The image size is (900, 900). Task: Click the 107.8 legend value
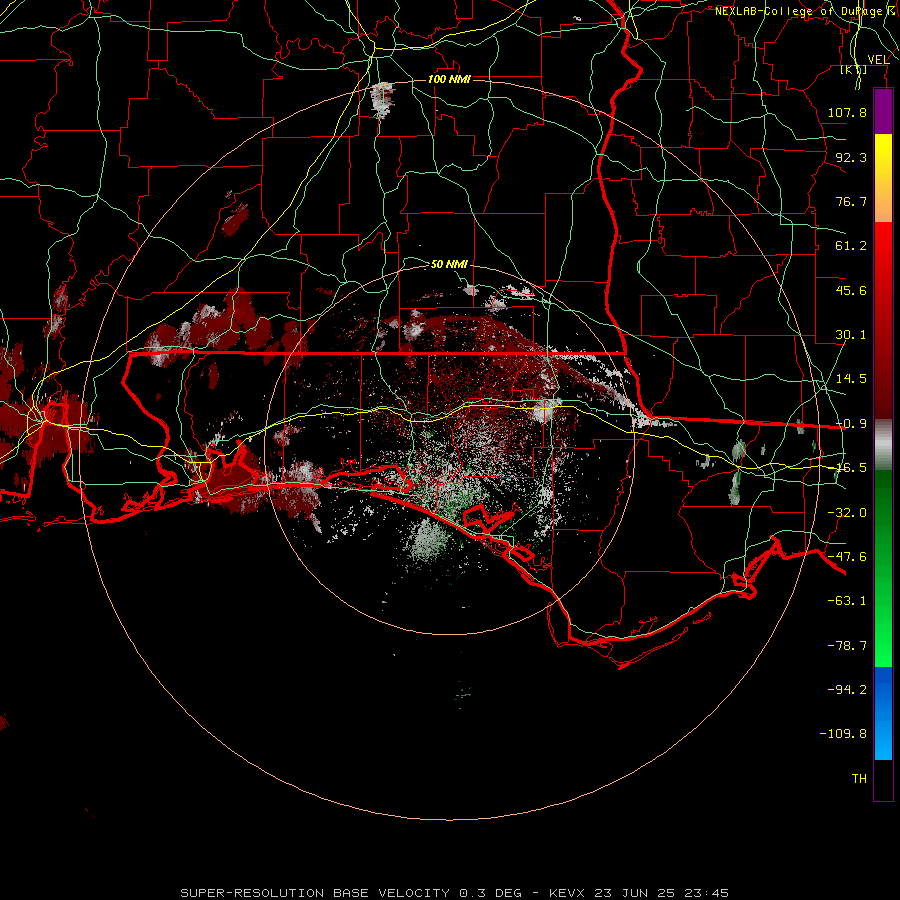[x=847, y=112]
